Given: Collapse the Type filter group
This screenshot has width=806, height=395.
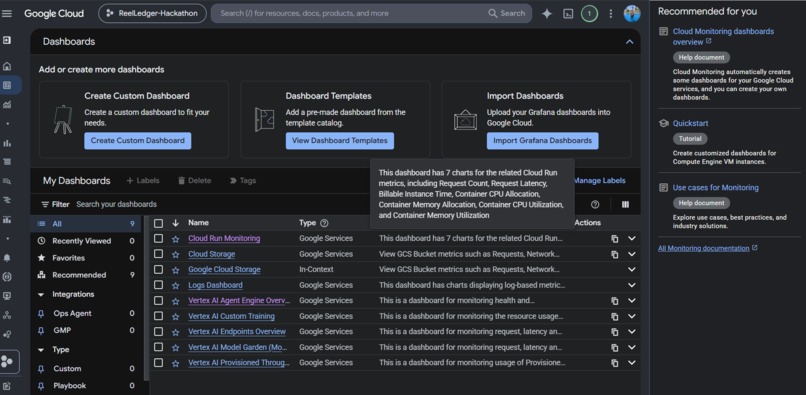Looking at the screenshot, I should tap(41, 350).
